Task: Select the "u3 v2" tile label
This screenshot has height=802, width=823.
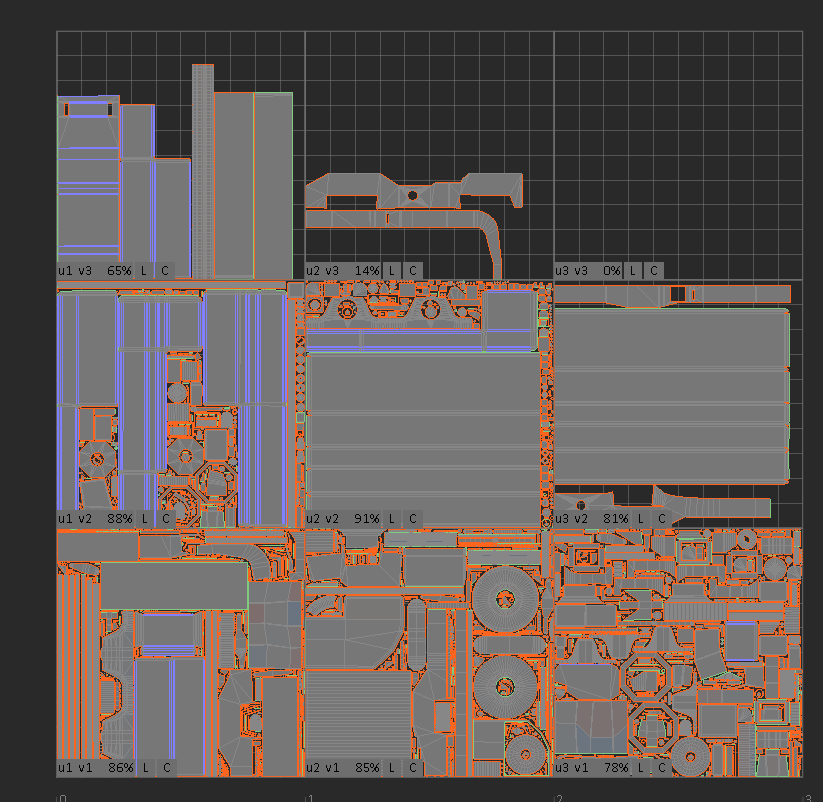Action: tap(572, 519)
